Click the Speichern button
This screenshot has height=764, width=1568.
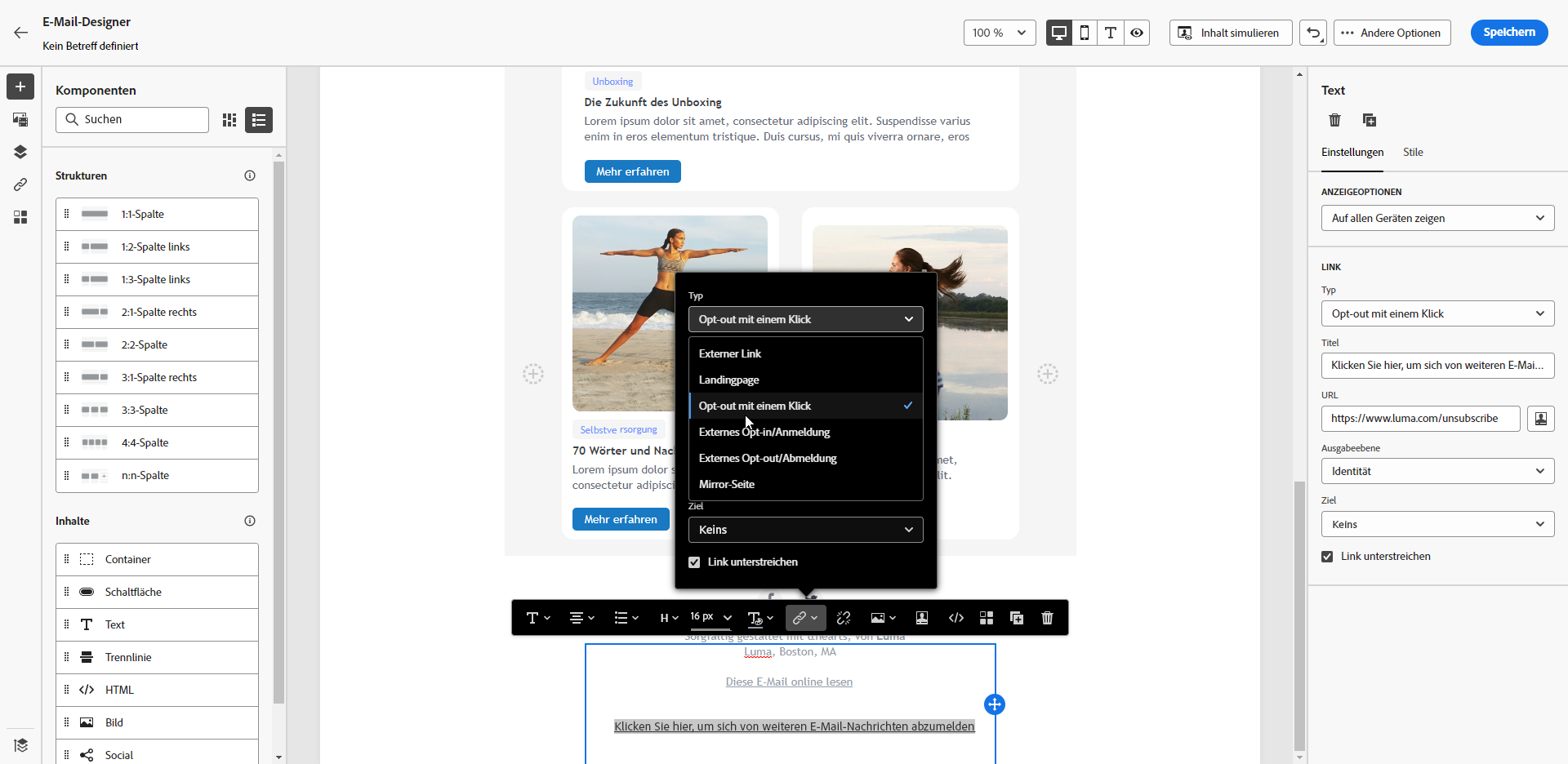tap(1509, 33)
